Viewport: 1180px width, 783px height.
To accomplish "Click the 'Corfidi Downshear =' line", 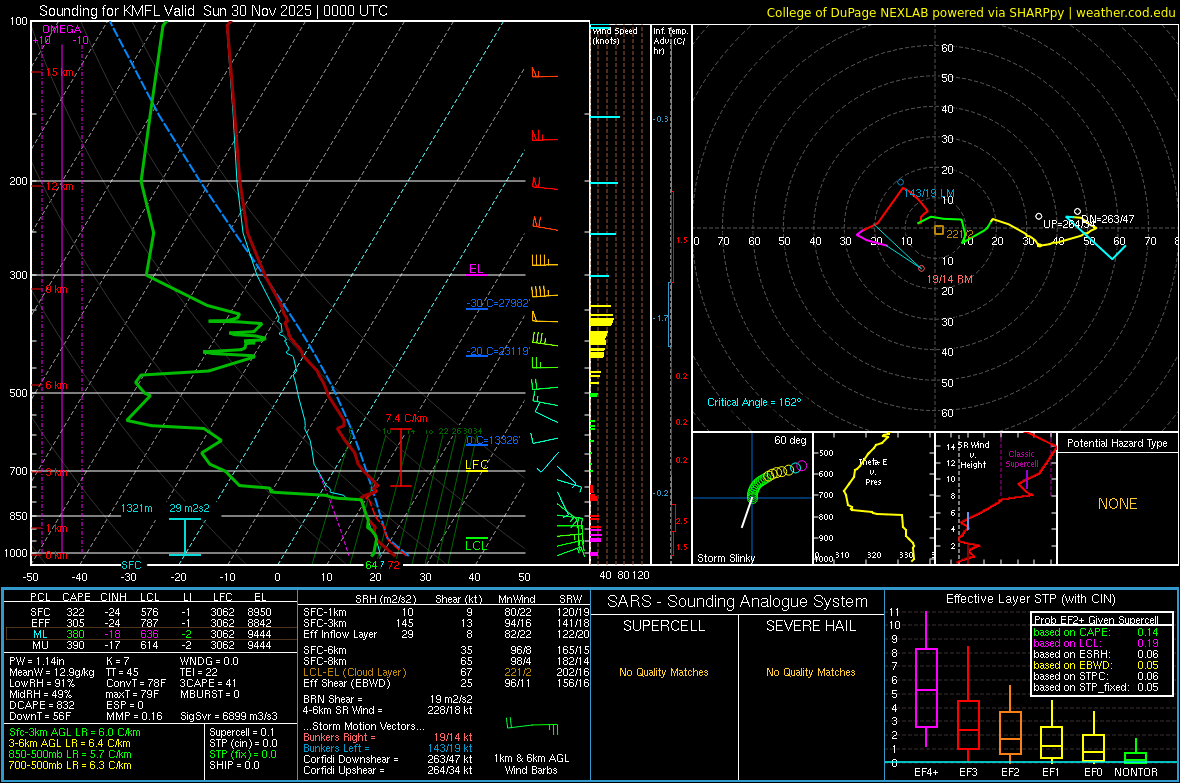I will coord(388,759).
